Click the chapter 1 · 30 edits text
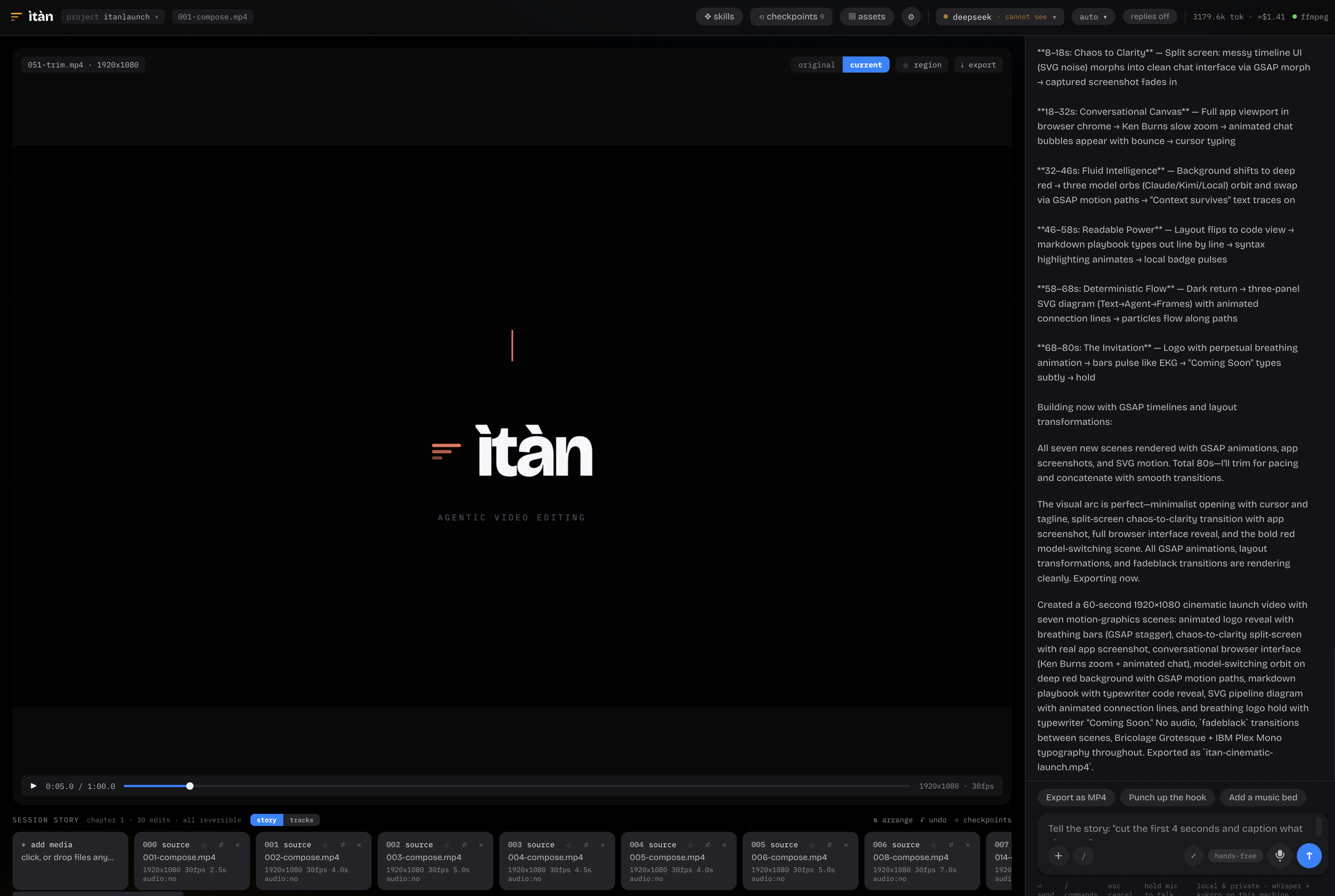This screenshot has width=1335, height=896. 129,820
